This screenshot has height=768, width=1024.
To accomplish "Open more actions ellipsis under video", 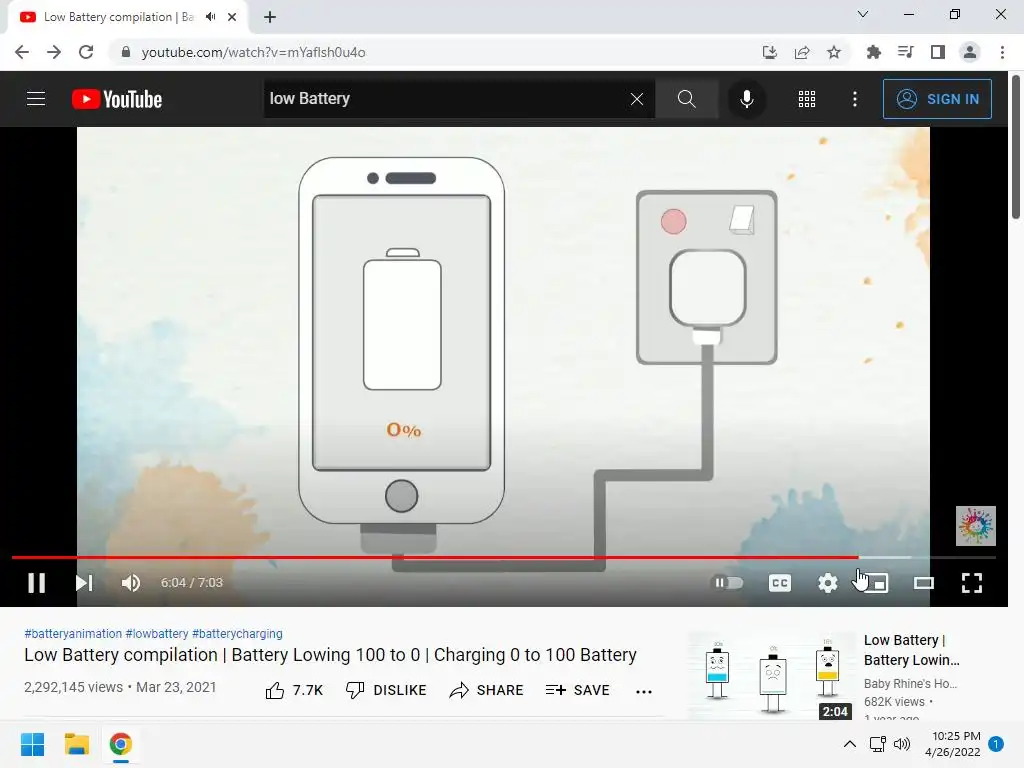I will click(x=644, y=692).
